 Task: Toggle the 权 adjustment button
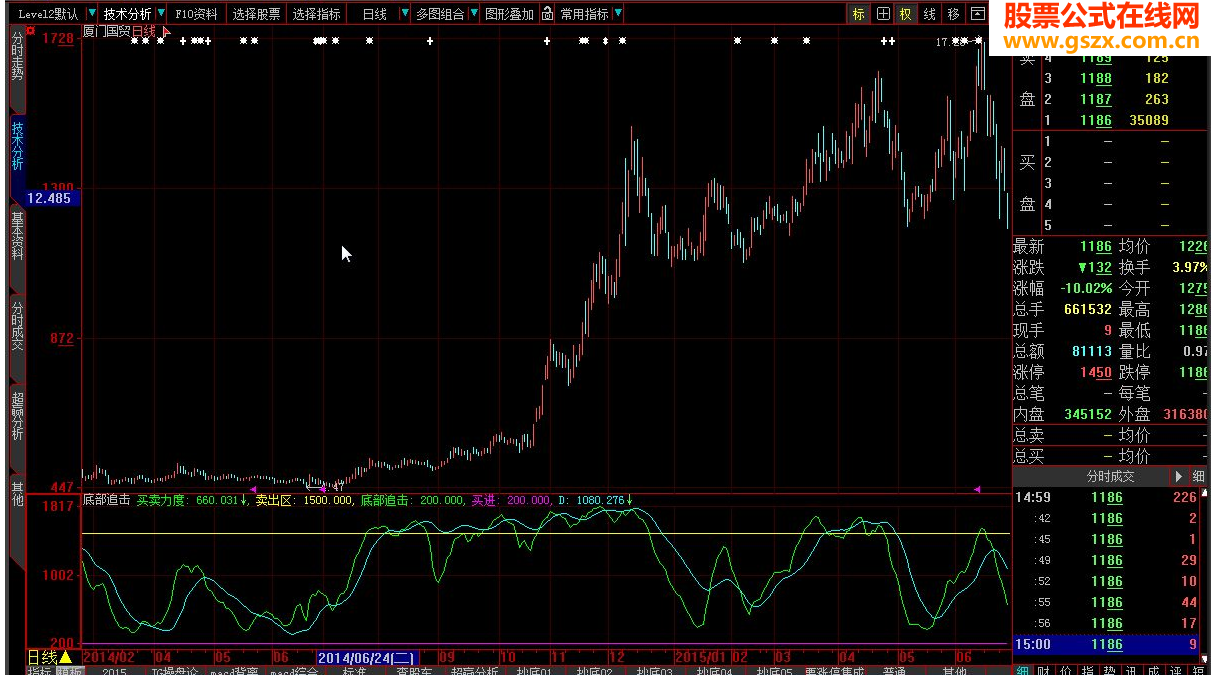pyautogui.click(x=906, y=14)
